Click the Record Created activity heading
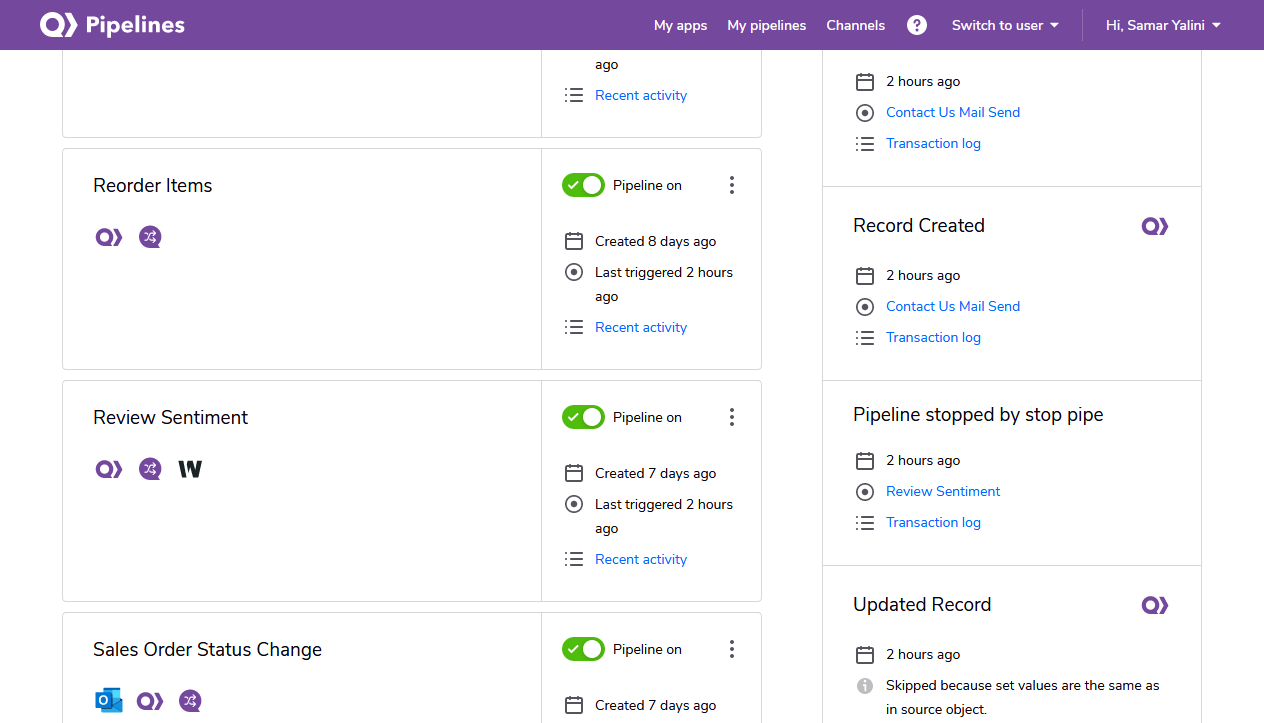 click(919, 225)
